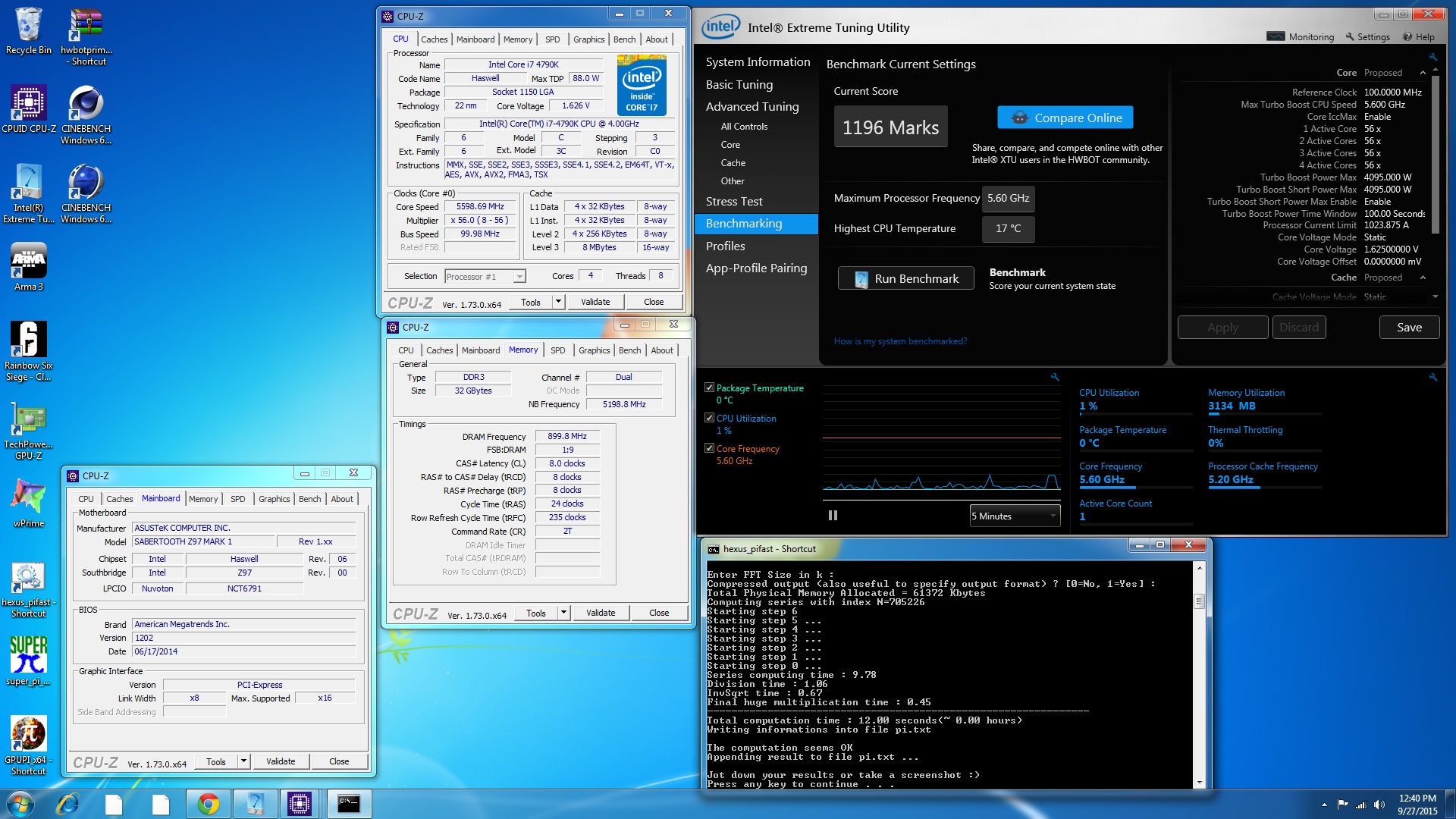Click the CPU Utilization usage bar in stats
Image resolution: width=1456 pixels, height=819 pixels.
pos(1135,414)
